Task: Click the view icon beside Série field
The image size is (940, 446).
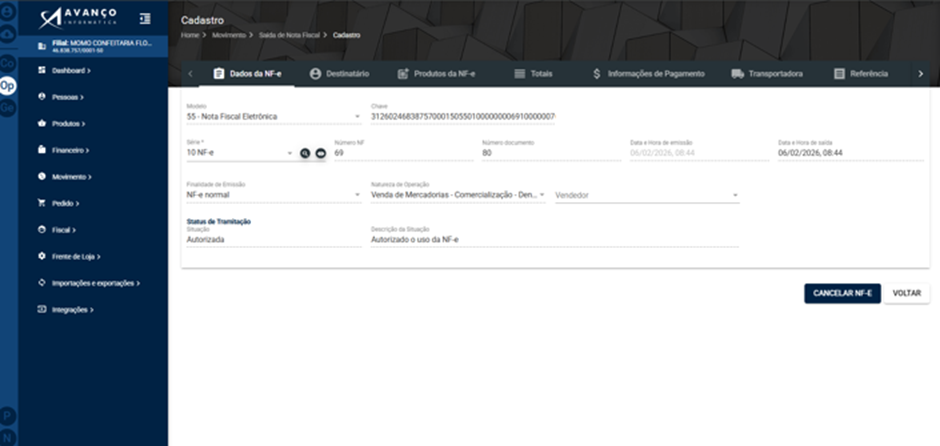Action: (x=321, y=153)
